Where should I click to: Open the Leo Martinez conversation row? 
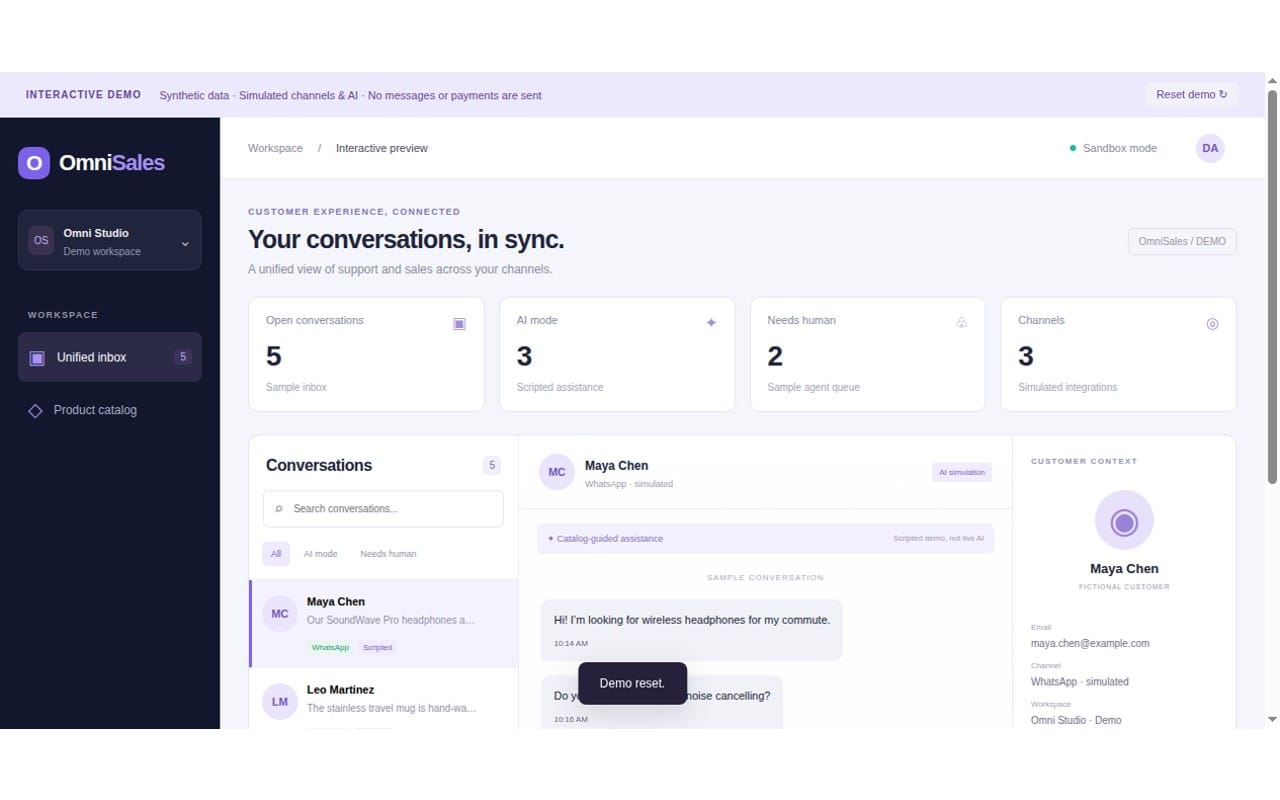(384, 699)
